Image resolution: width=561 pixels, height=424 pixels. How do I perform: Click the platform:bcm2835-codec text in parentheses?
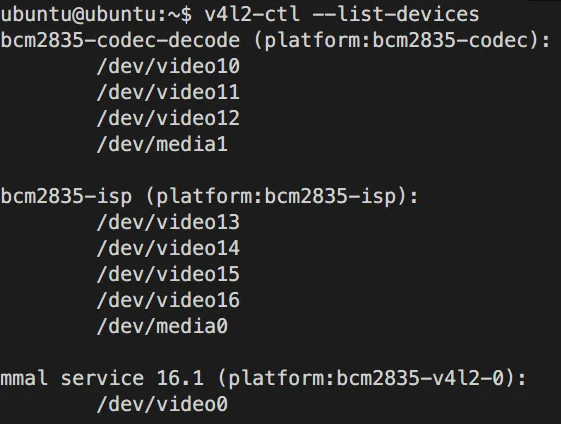tap(396, 40)
